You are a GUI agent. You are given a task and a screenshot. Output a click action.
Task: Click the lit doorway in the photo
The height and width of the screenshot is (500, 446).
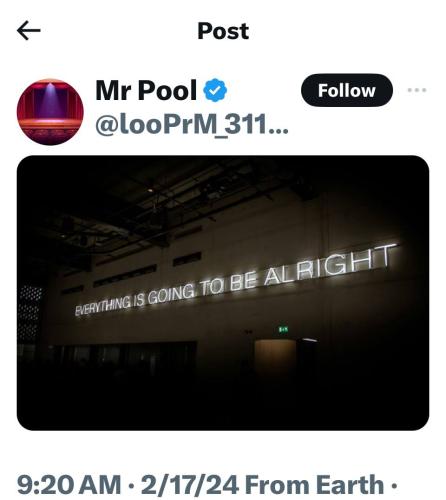coord(275,355)
